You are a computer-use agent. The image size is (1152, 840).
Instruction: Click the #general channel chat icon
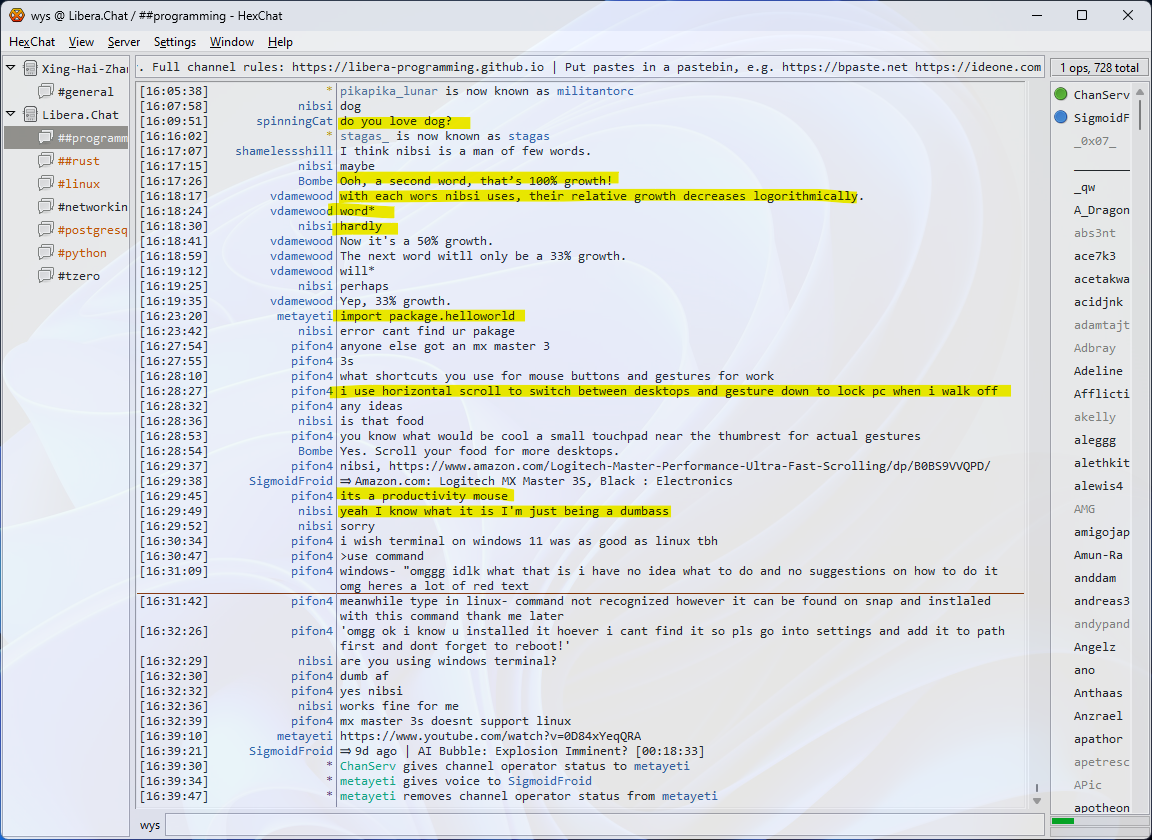point(46,92)
